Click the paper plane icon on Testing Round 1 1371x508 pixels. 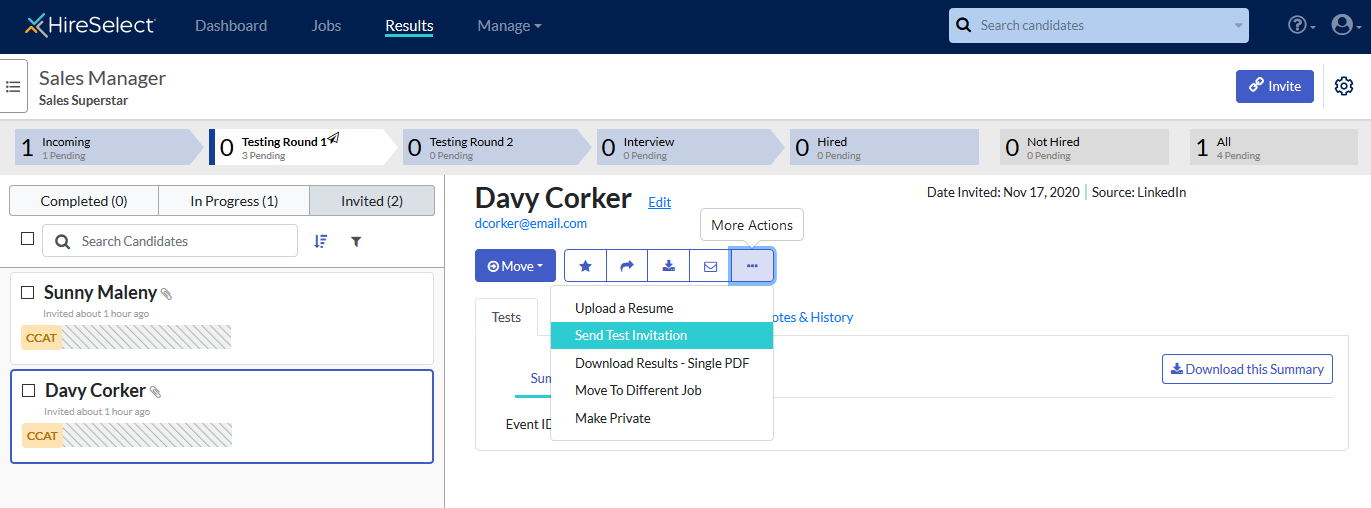(x=334, y=139)
